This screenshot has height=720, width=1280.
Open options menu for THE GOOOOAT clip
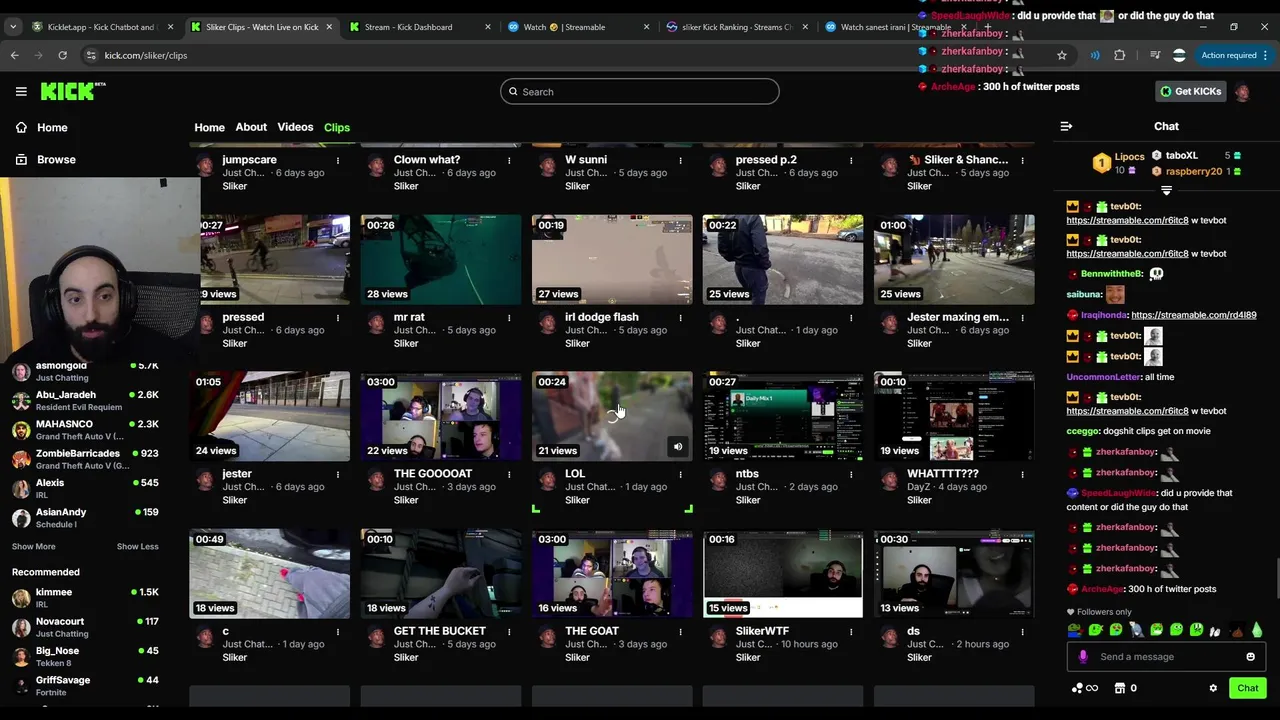tap(509, 474)
